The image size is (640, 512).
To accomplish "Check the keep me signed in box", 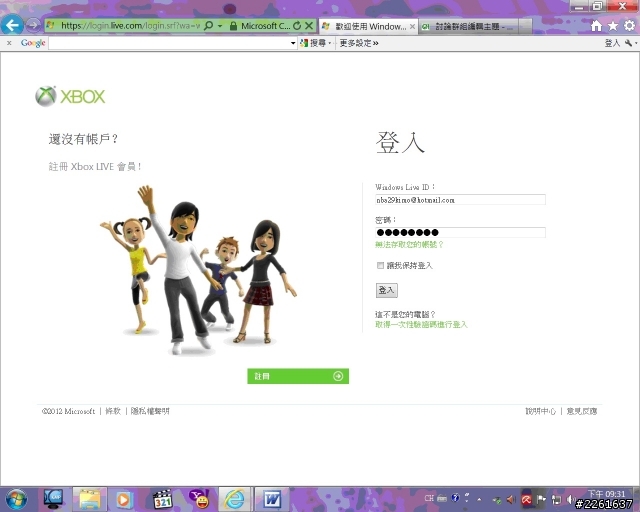I will pos(380,265).
